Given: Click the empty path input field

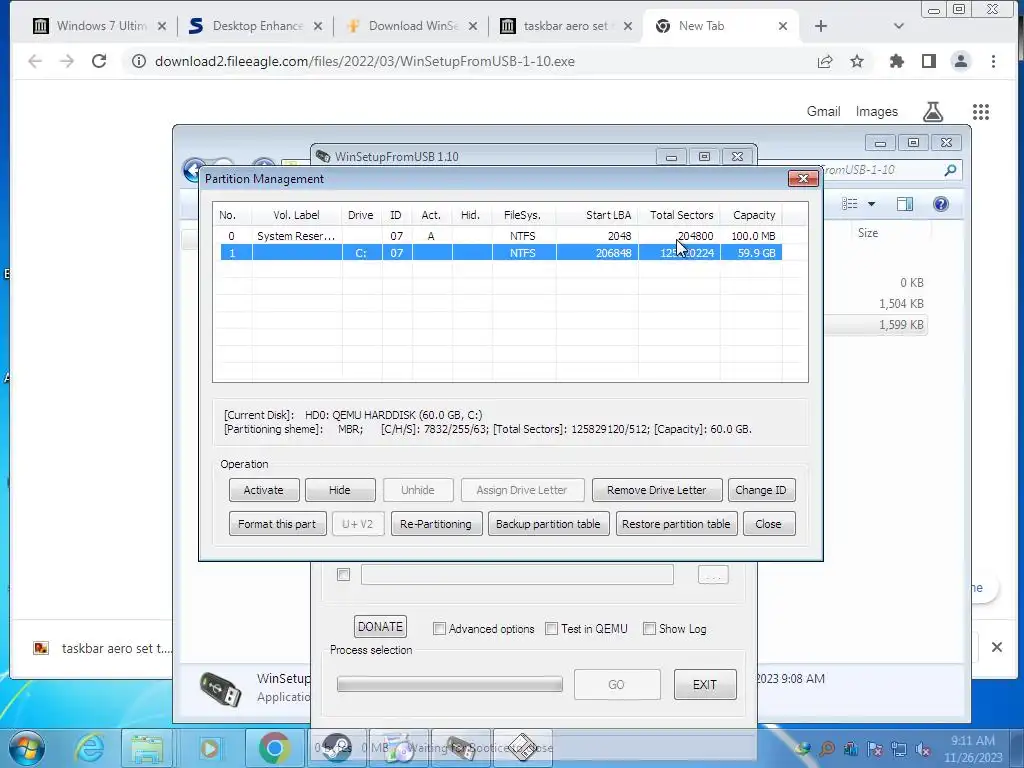Looking at the screenshot, I should coord(517,575).
